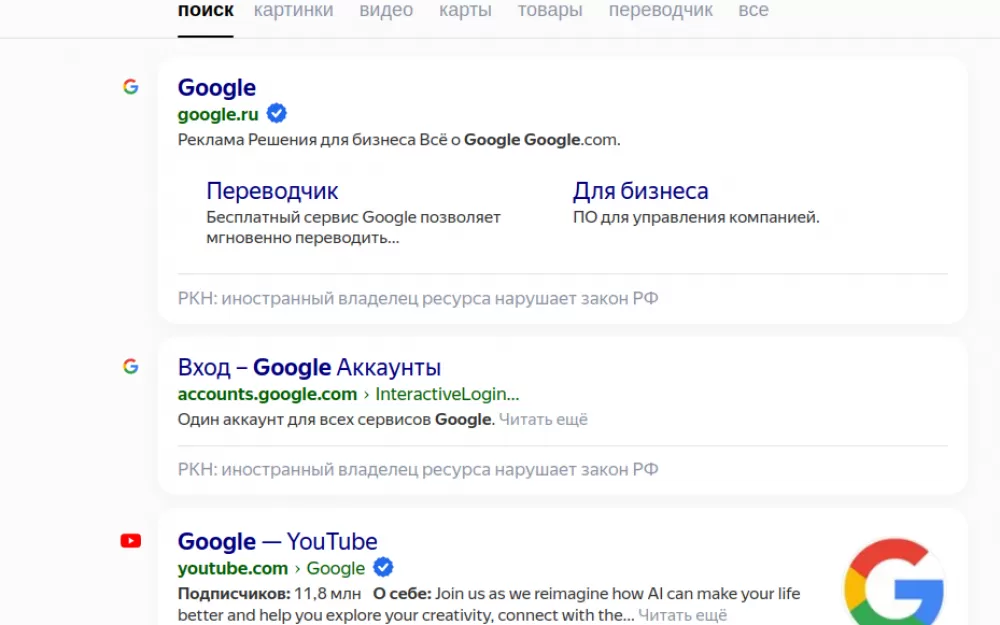Select the товары tab
Viewport: 1000px width, 625px height.
550,10
